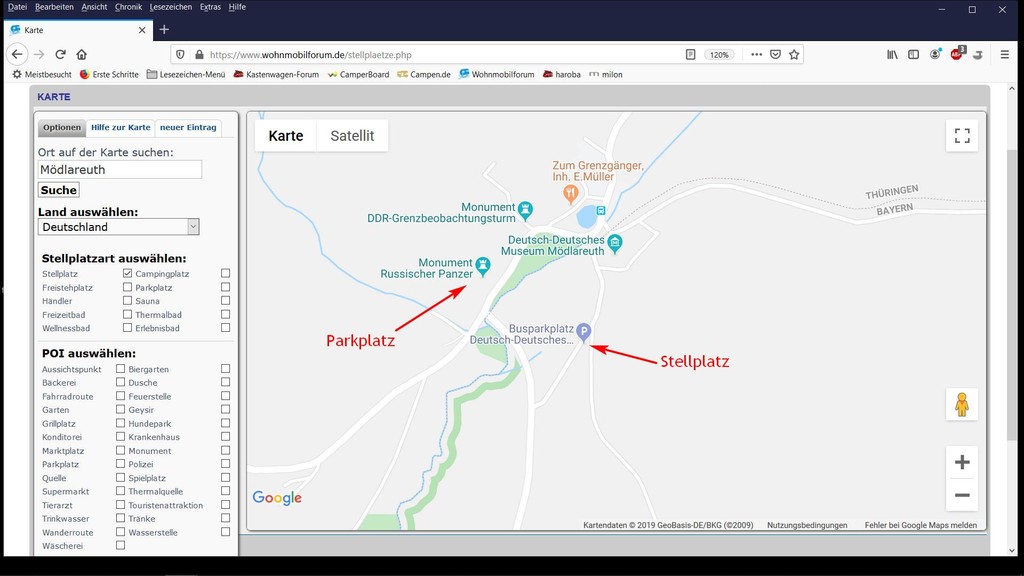Show the sidebar via sidebar icon

[x=914, y=55]
